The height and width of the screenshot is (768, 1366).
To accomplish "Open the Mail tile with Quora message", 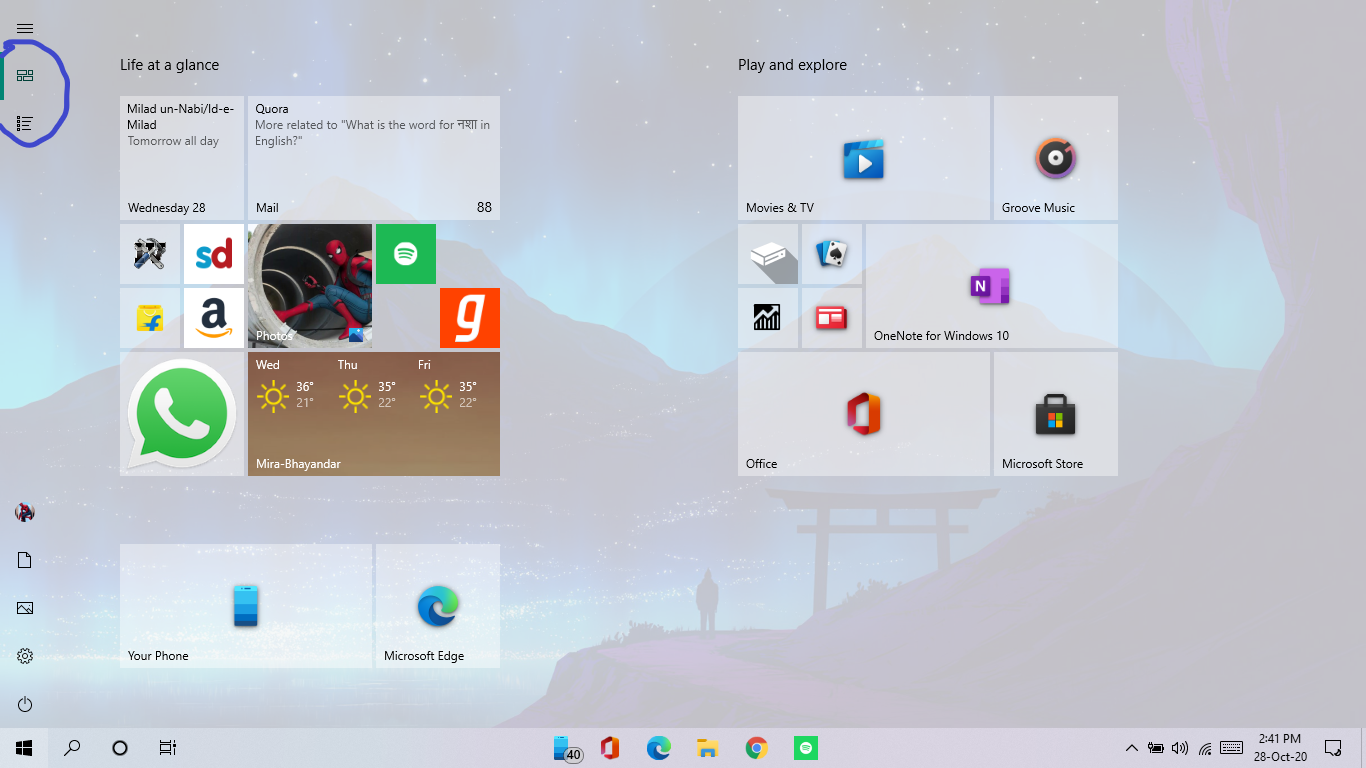I will [374, 158].
